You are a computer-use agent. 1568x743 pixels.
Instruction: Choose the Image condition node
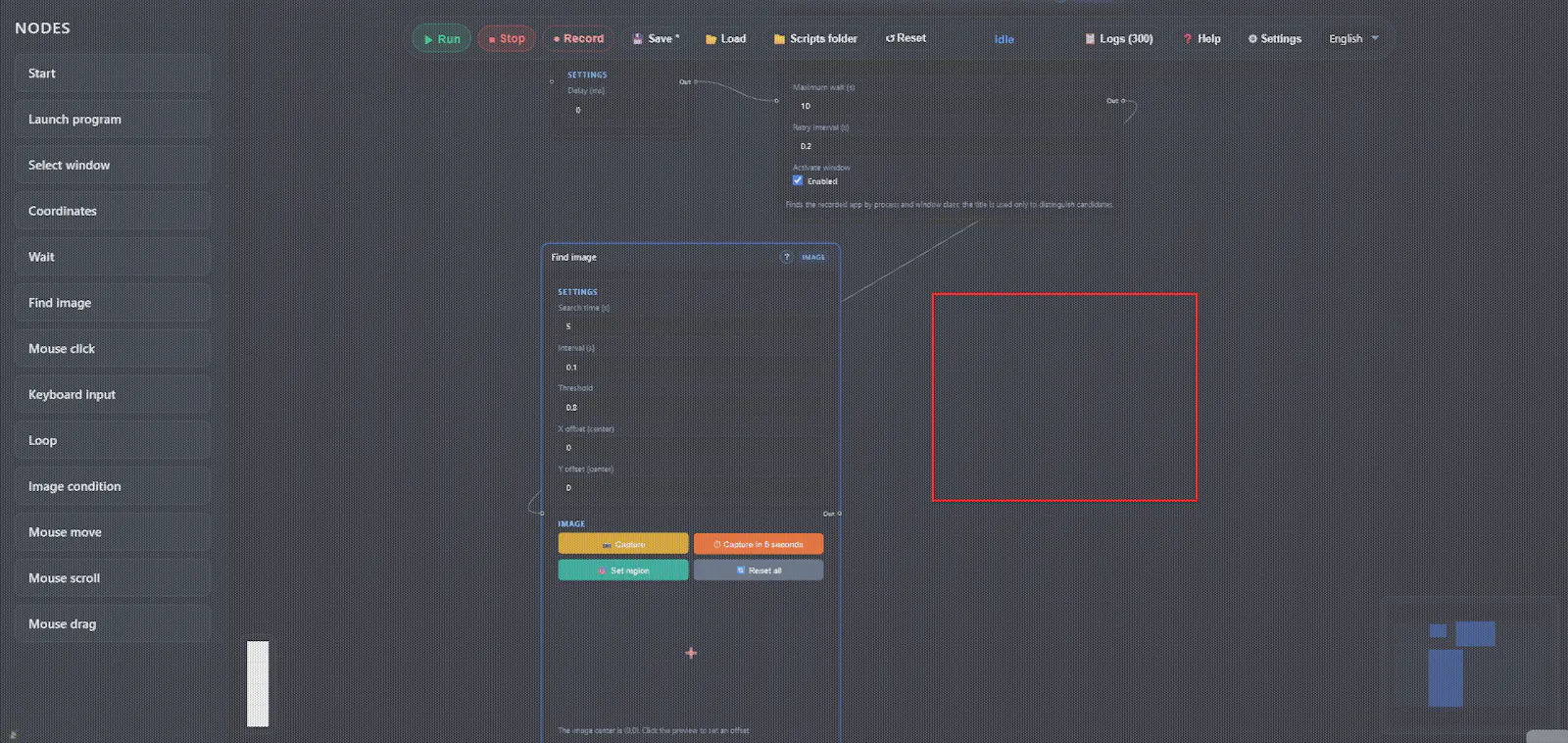[x=113, y=486]
